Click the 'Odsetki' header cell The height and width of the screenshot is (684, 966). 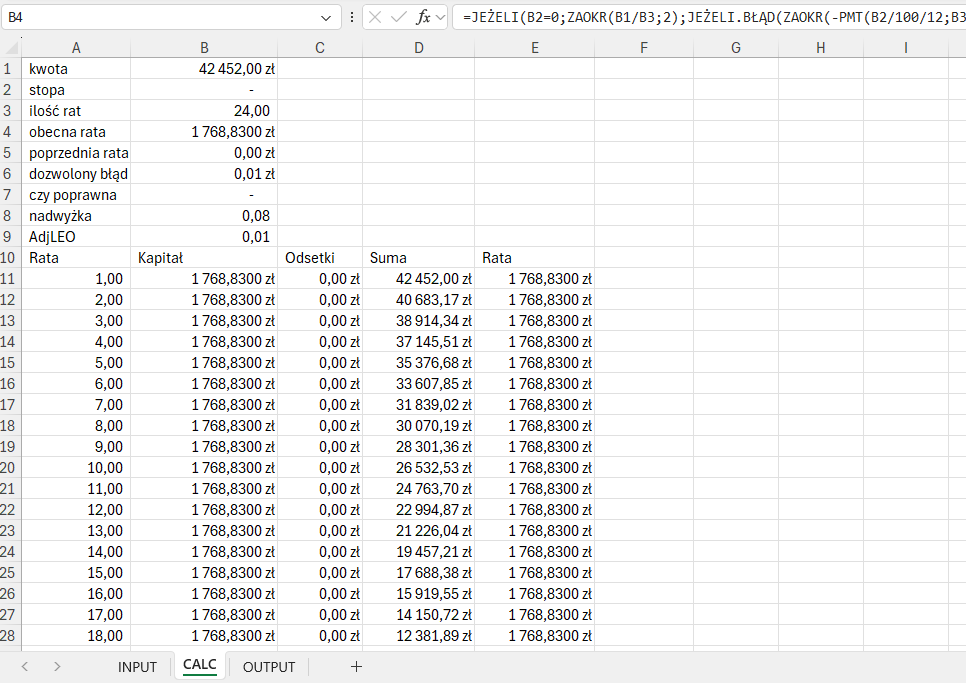point(320,257)
